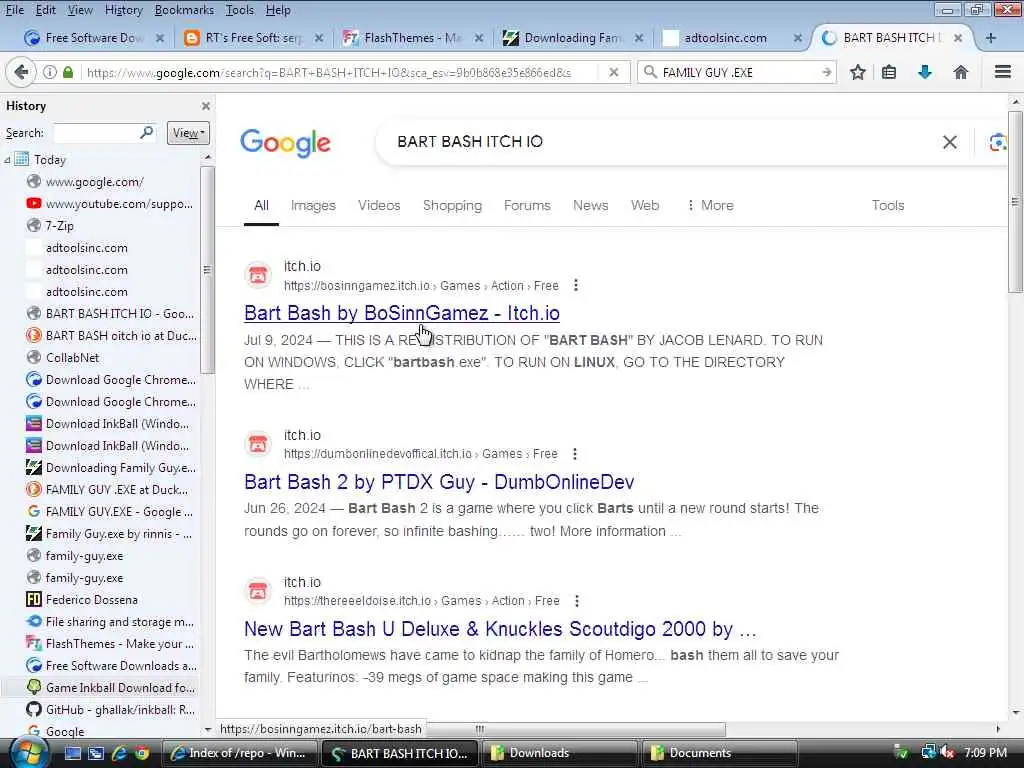Open the new tab plus button
This screenshot has width=1024, height=768.
[x=991, y=38]
